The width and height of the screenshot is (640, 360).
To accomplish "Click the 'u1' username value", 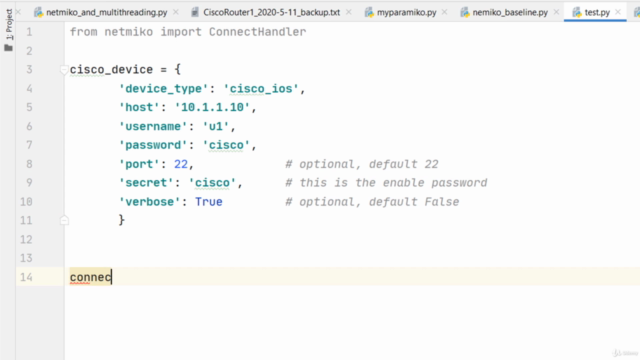I will tap(216, 127).
